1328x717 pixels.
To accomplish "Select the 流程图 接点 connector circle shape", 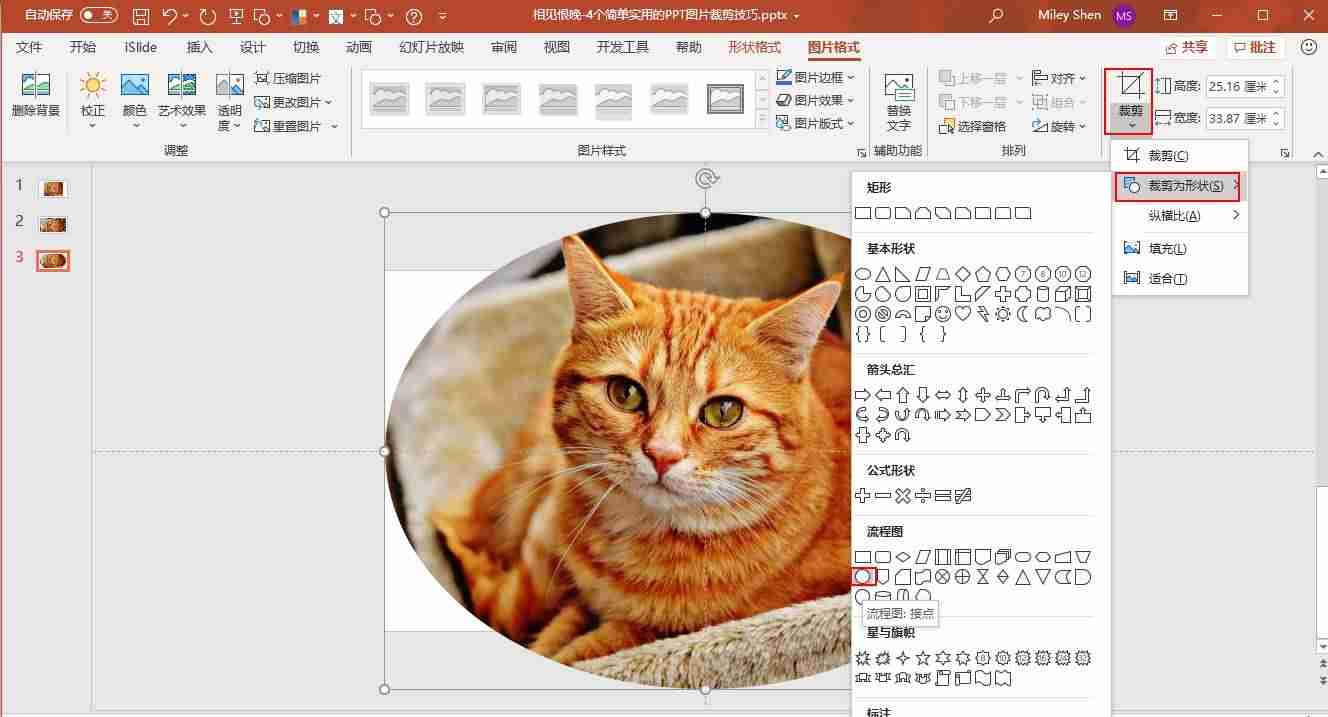I will point(863,577).
